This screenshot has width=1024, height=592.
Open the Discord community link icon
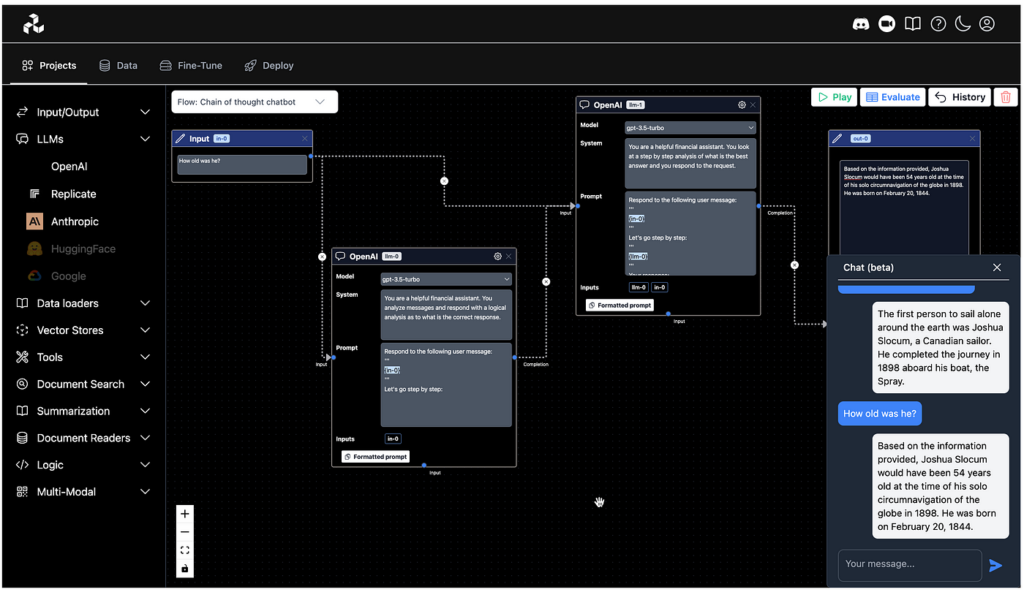860,24
